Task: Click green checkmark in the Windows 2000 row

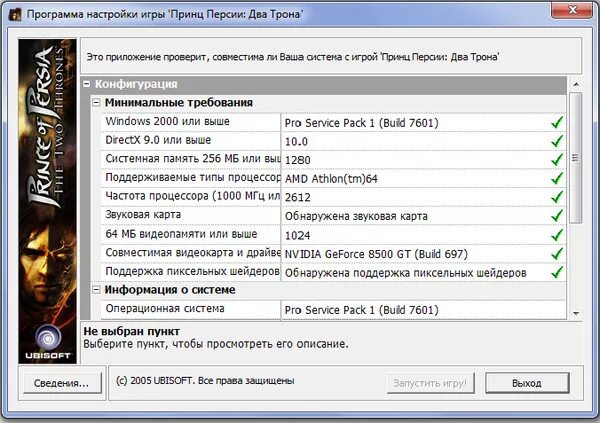Action: coord(557,122)
